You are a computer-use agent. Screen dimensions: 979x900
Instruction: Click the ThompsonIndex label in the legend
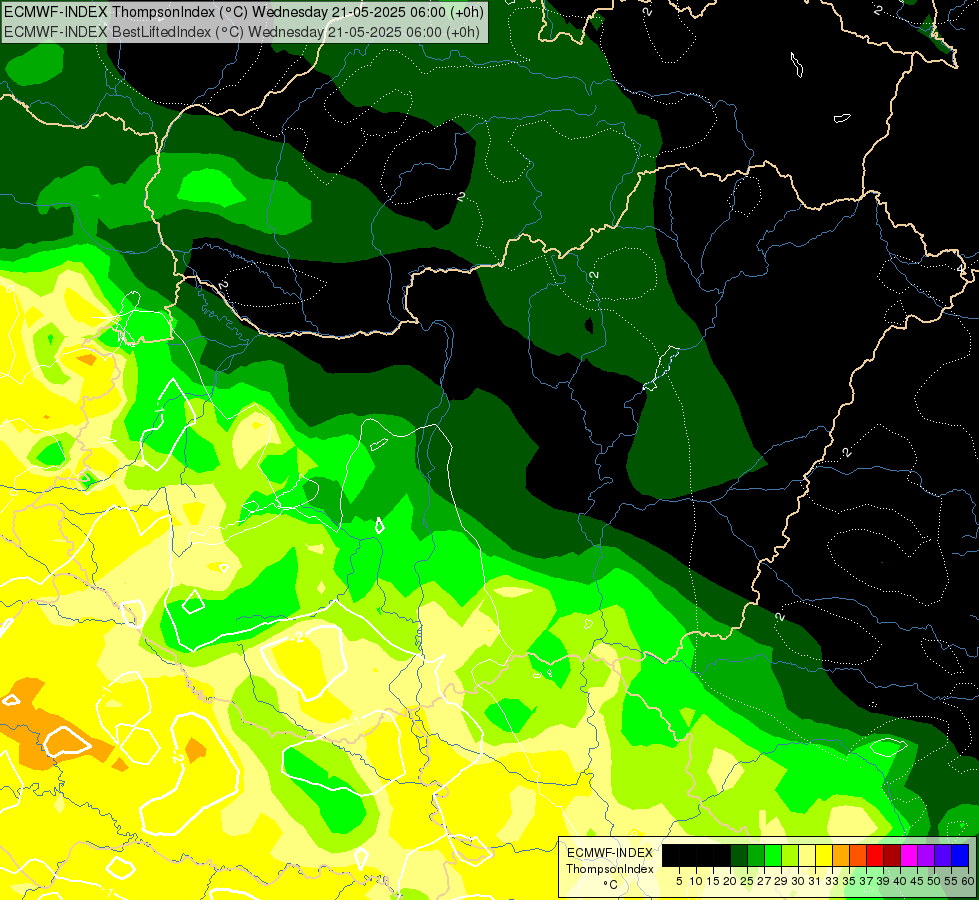click(x=610, y=869)
